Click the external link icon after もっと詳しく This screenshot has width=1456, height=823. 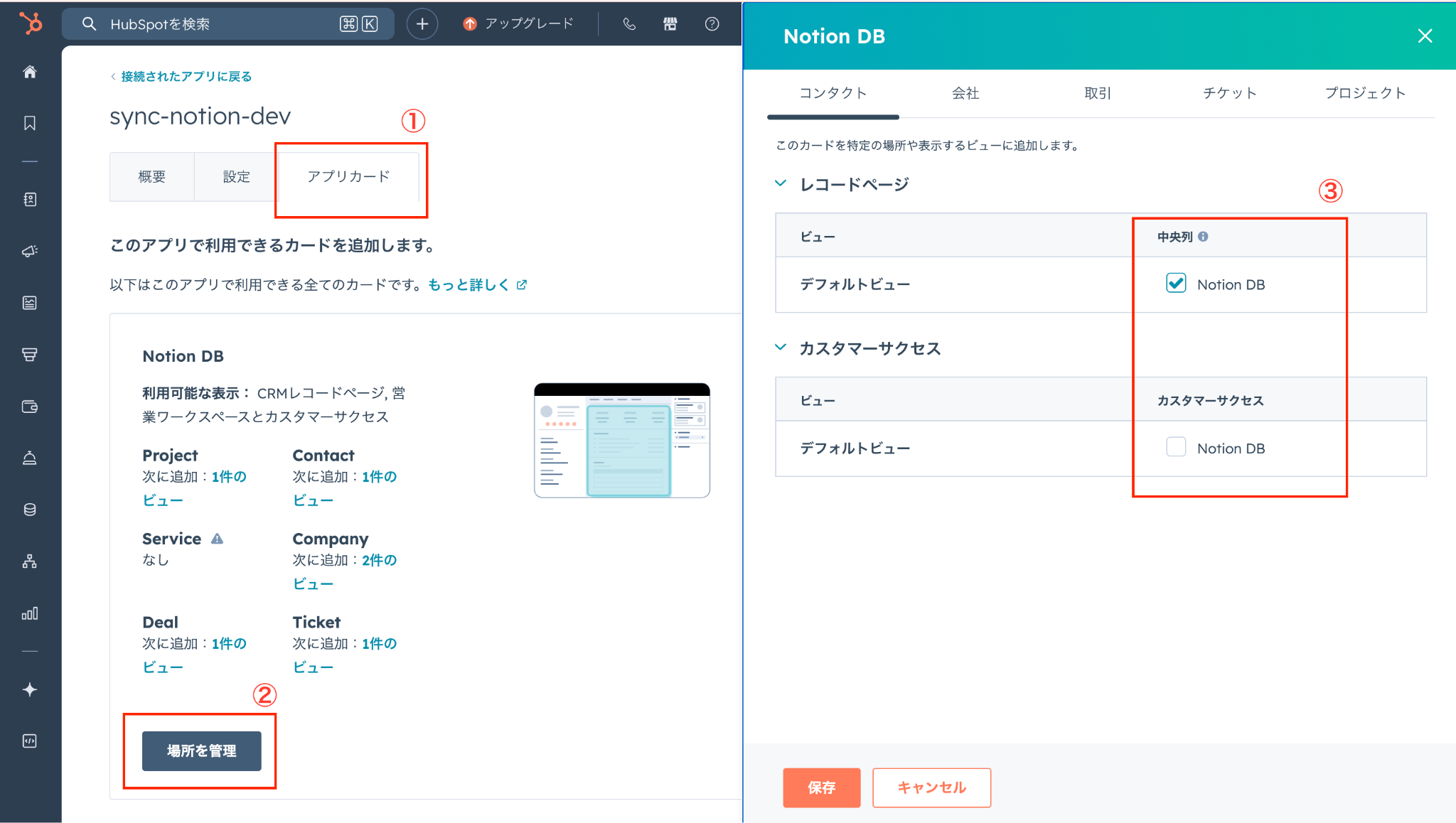click(522, 284)
